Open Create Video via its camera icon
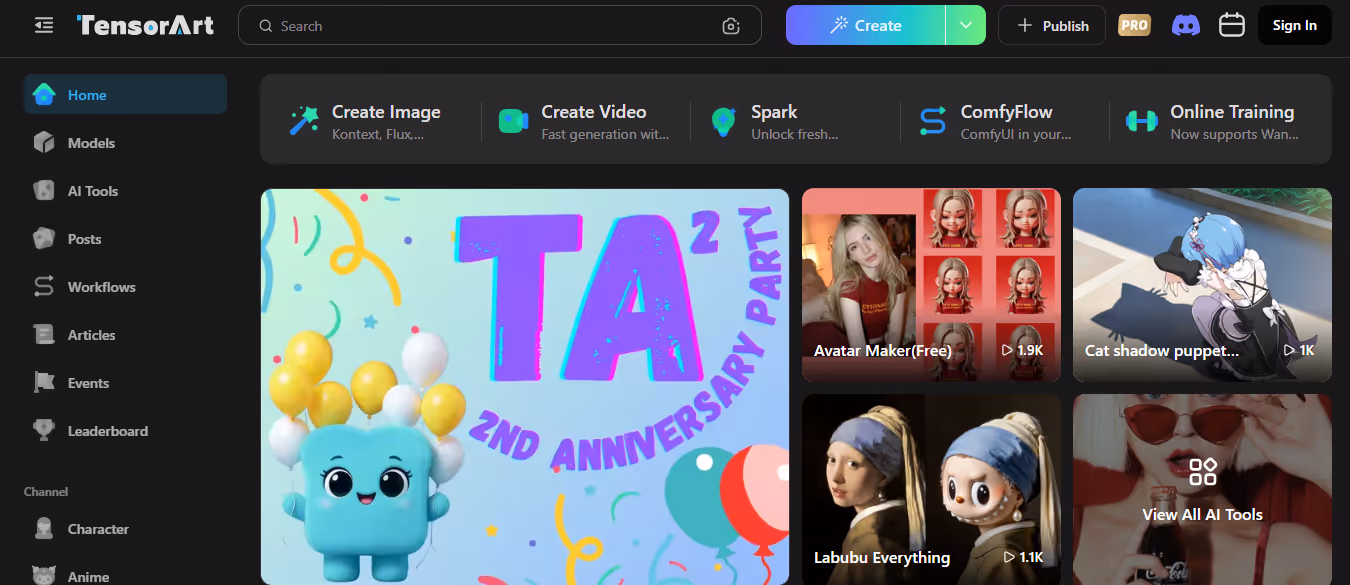Screen dimensions: 1350x585 point(513,121)
